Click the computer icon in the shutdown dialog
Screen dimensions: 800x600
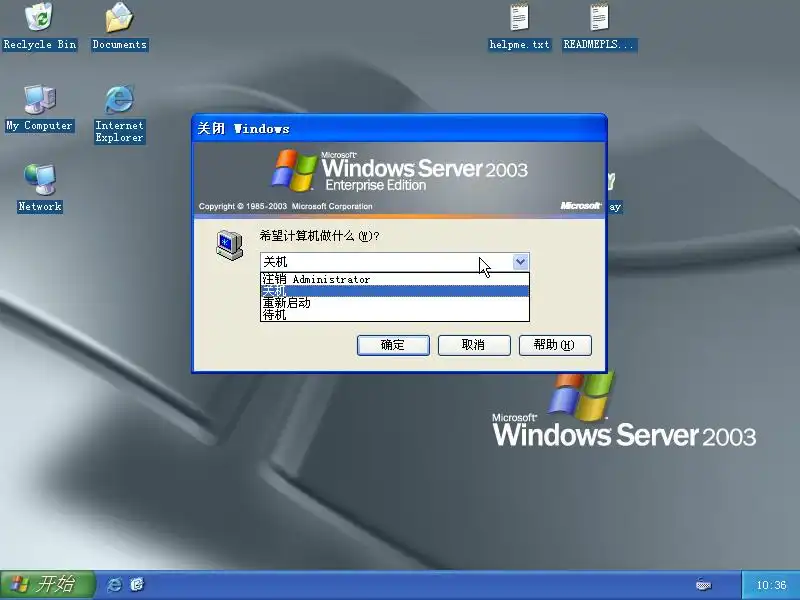click(x=229, y=245)
